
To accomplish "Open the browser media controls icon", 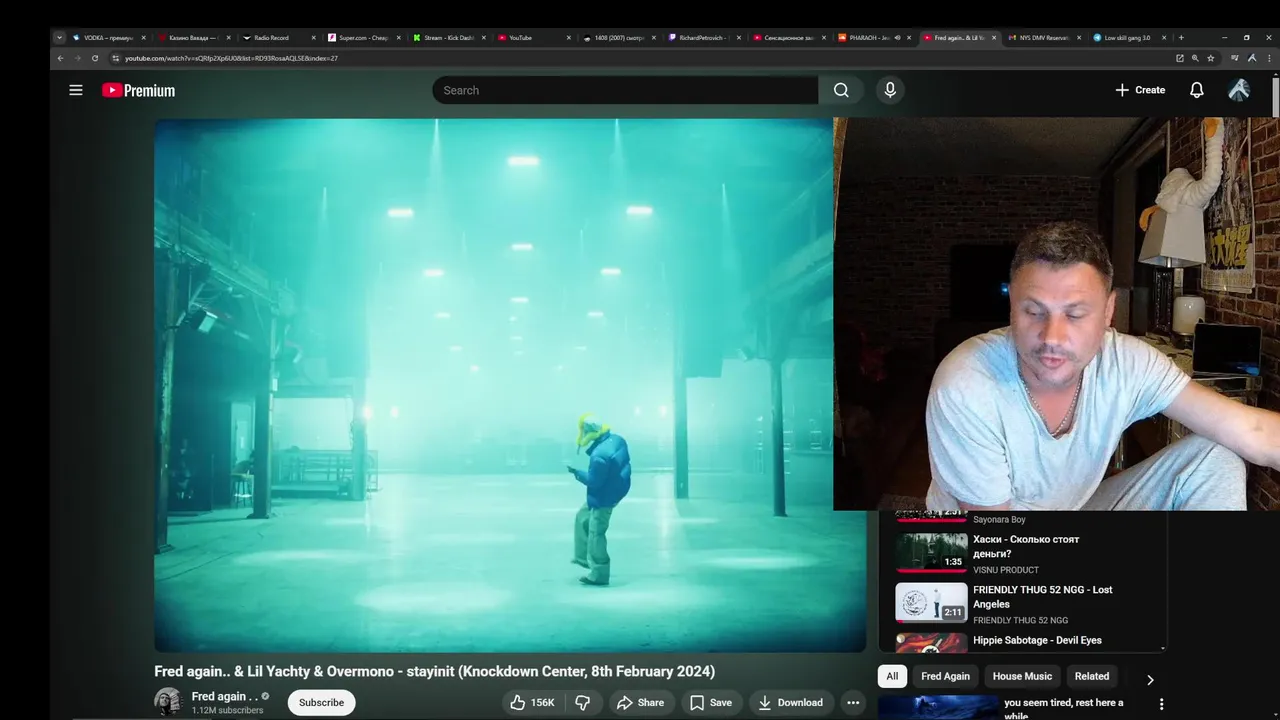I will [1235, 58].
